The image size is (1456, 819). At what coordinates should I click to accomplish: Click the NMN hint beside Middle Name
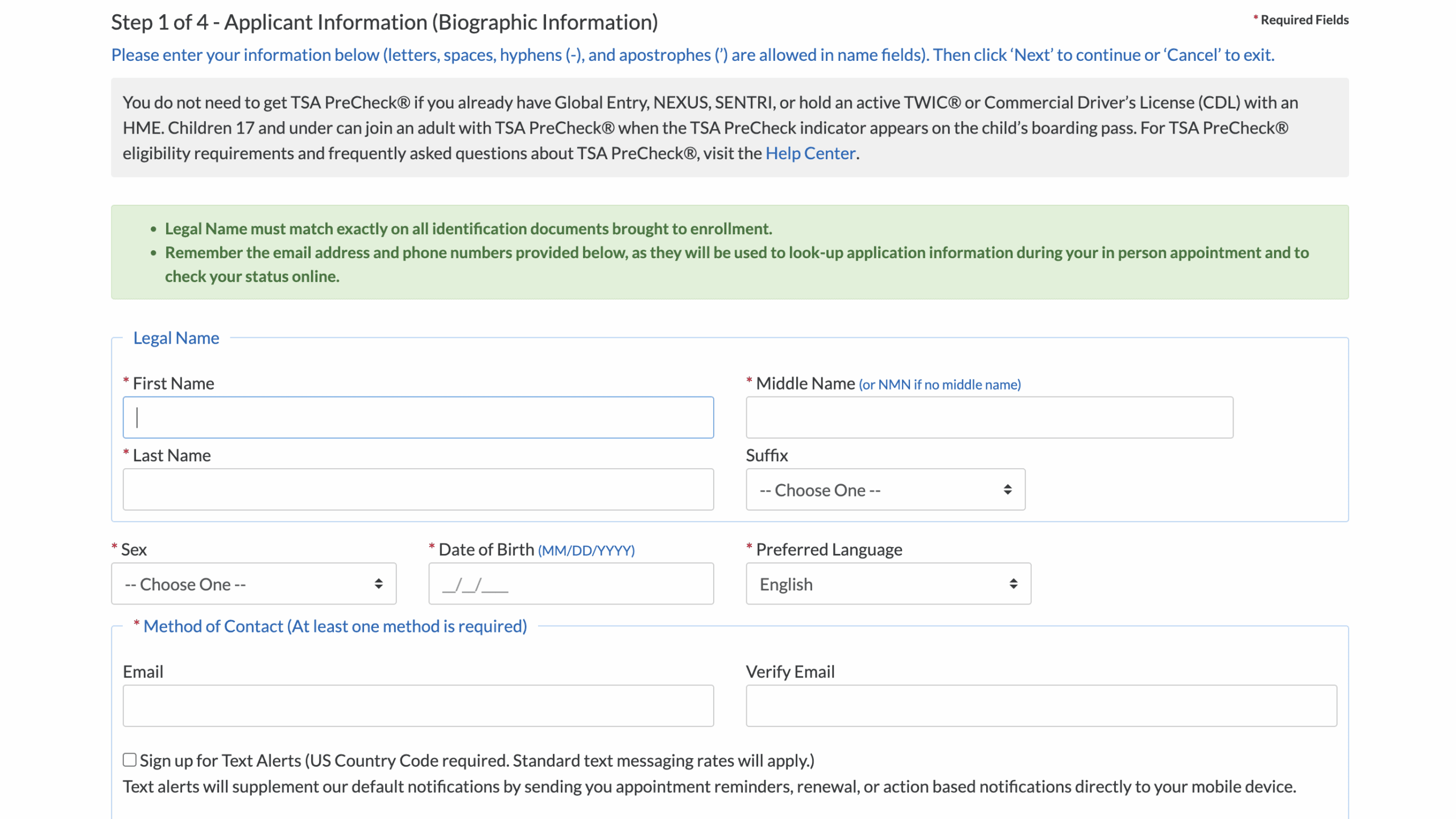coord(939,384)
